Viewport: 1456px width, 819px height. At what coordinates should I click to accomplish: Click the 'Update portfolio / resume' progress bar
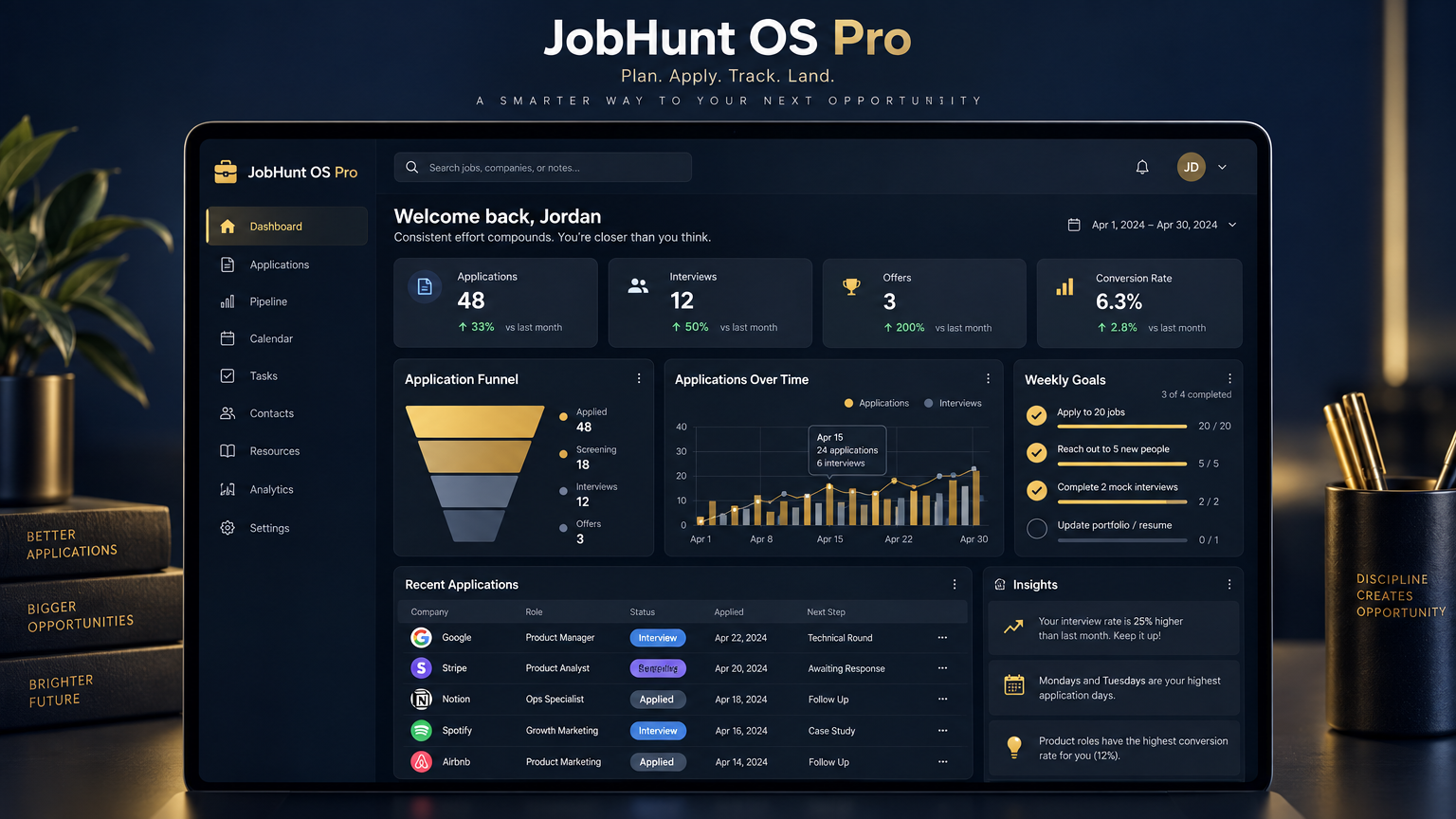click(x=1122, y=540)
